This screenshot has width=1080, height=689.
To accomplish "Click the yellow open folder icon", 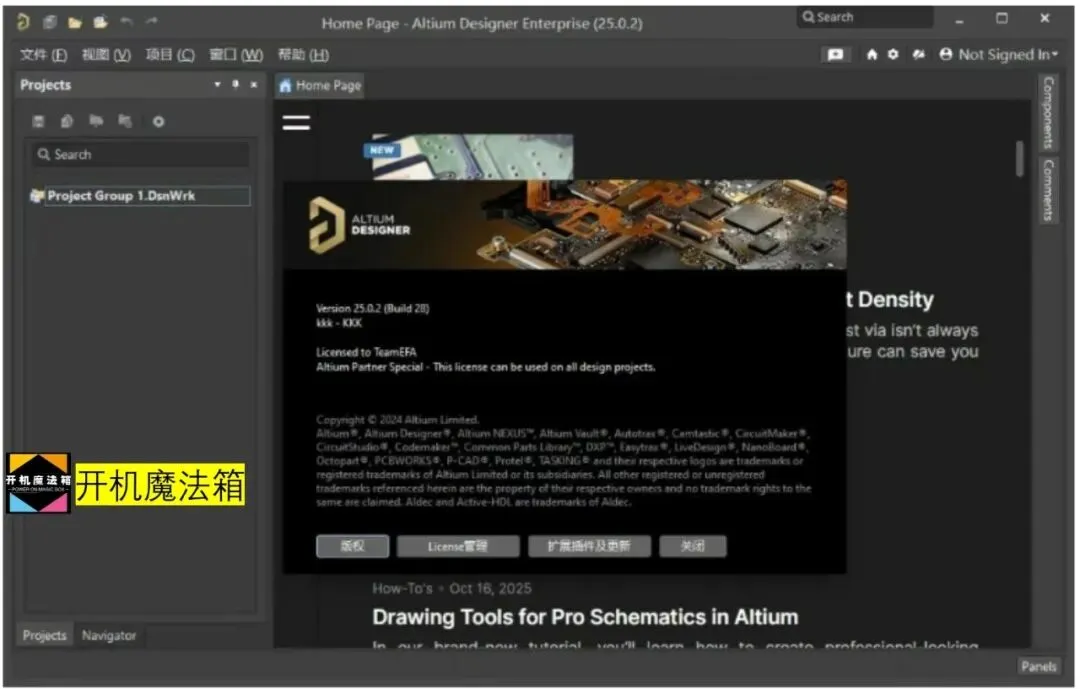I will [75, 23].
